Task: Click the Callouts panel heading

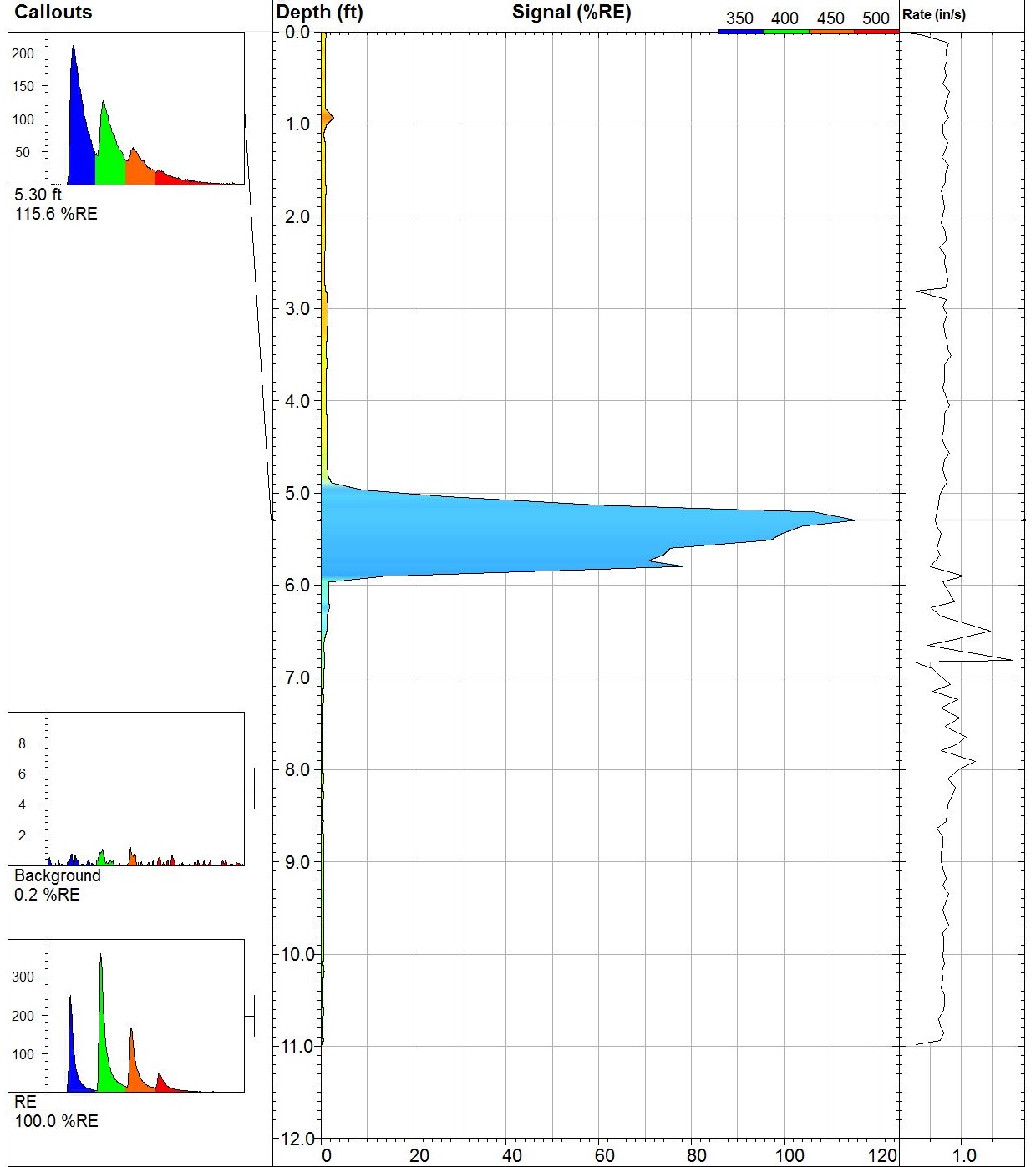Action: point(53,13)
